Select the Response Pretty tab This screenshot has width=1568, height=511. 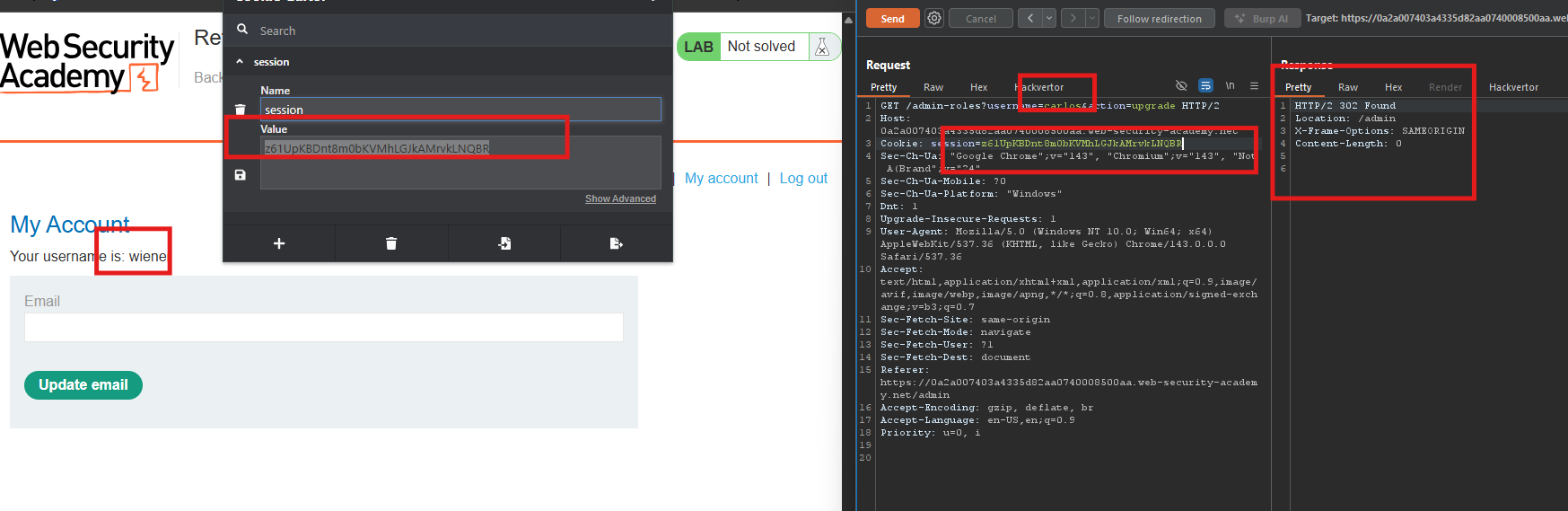pos(1298,87)
